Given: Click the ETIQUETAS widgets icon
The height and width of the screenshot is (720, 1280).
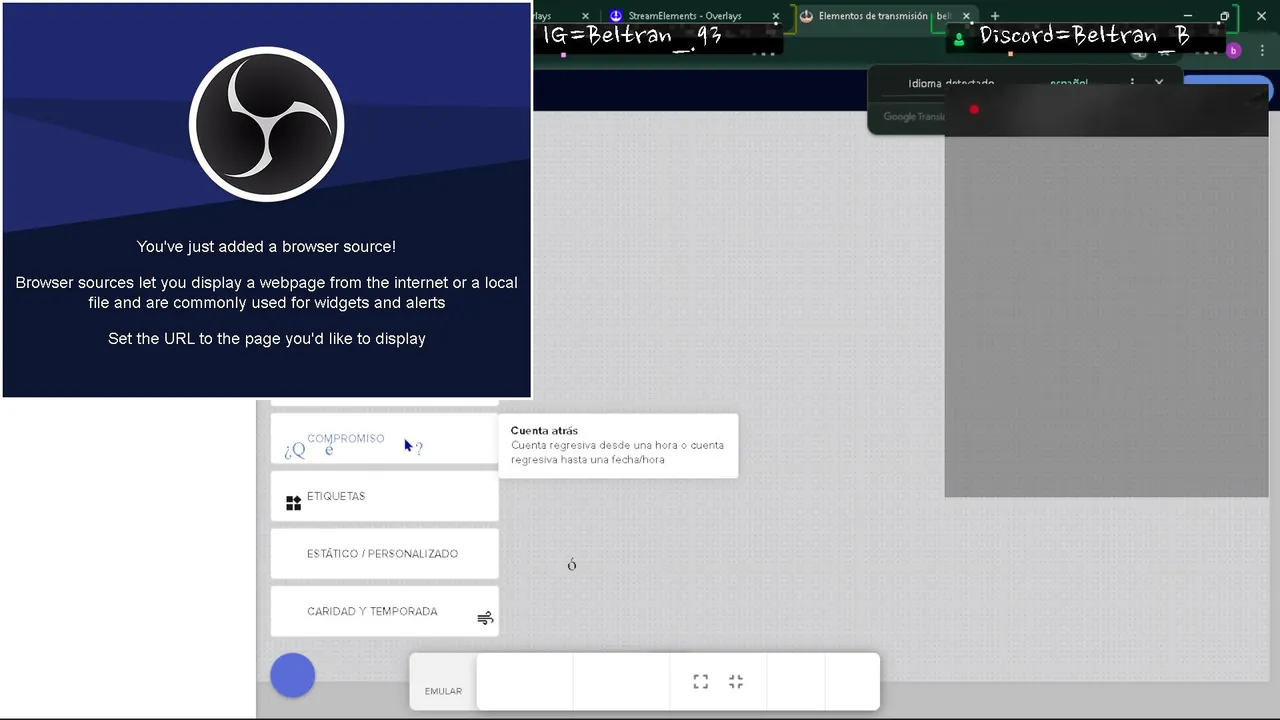Looking at the screenshot, I should coord(293,503).
